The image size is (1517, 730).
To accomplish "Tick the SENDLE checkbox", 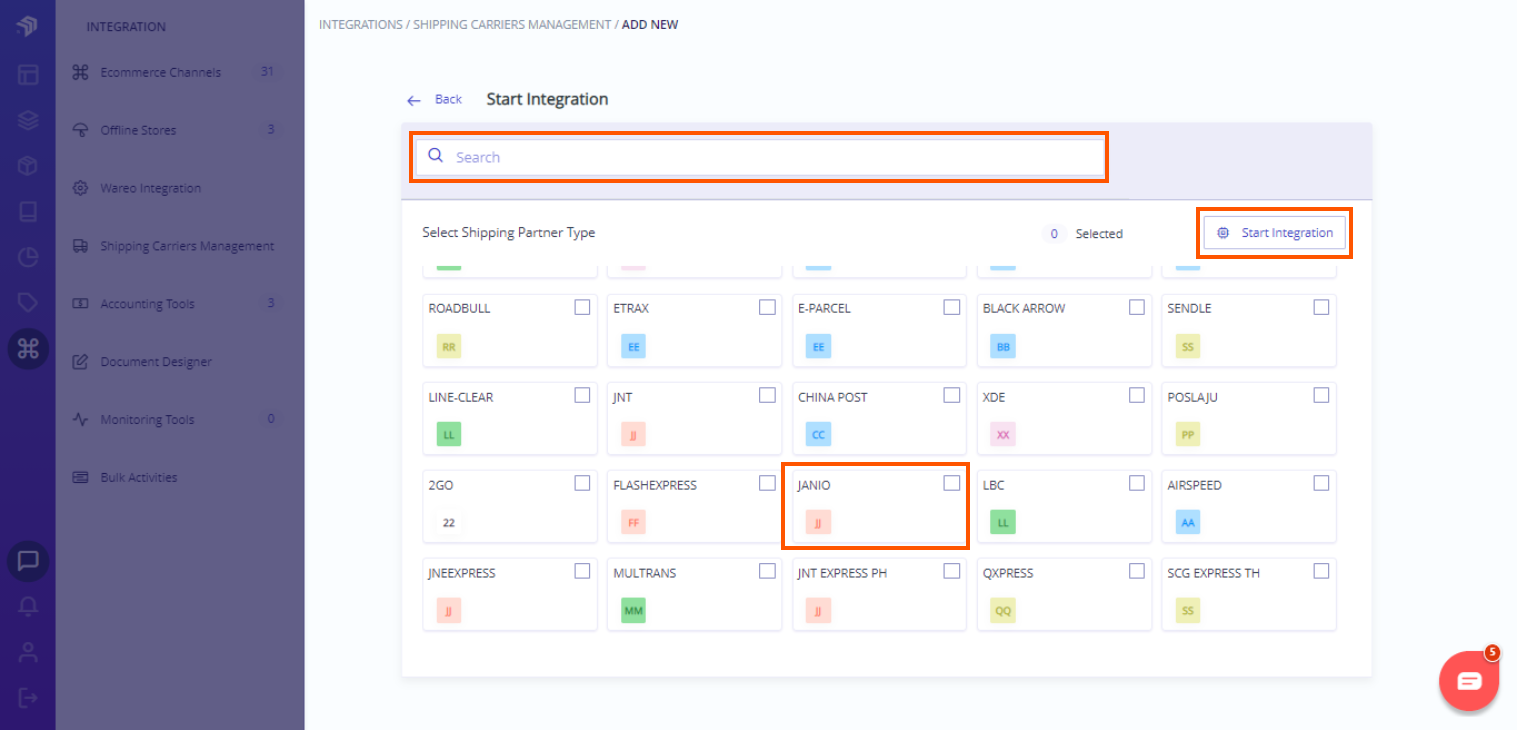I will point(1321,307).
